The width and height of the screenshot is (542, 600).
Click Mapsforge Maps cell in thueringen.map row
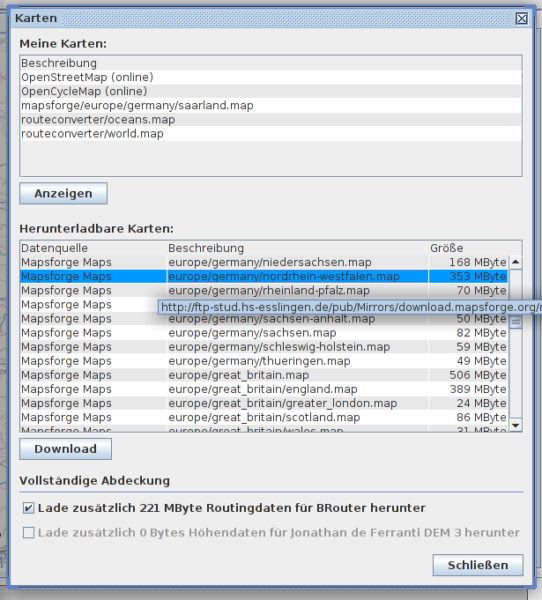[94, 361]
